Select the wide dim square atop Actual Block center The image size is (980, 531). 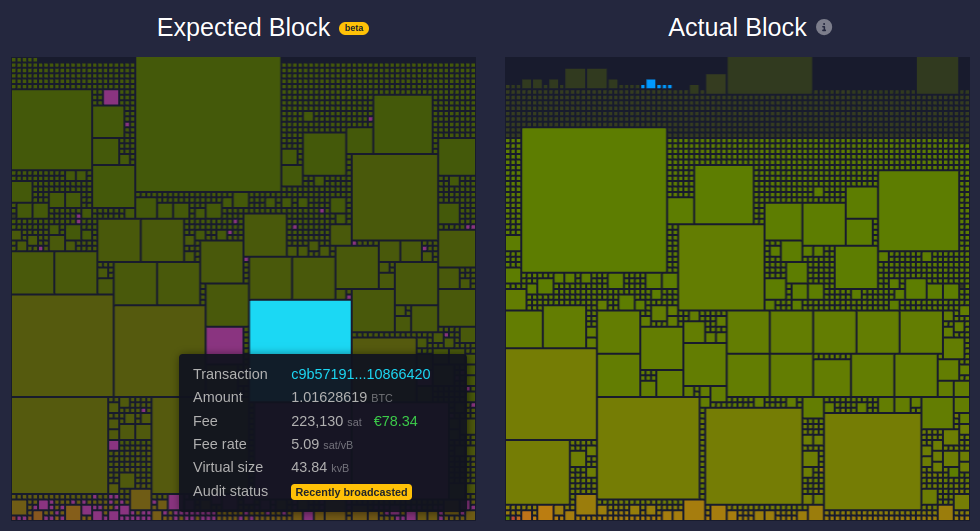[769, 75]
